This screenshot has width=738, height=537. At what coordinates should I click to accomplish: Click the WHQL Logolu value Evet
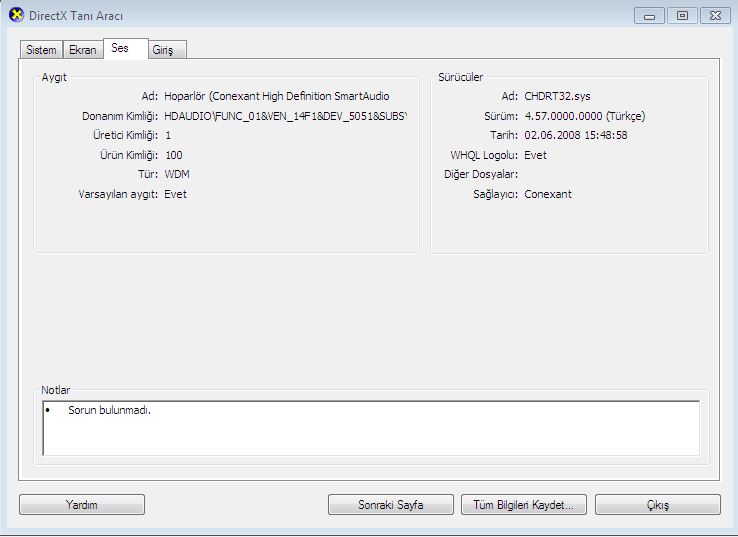point(536,155)
